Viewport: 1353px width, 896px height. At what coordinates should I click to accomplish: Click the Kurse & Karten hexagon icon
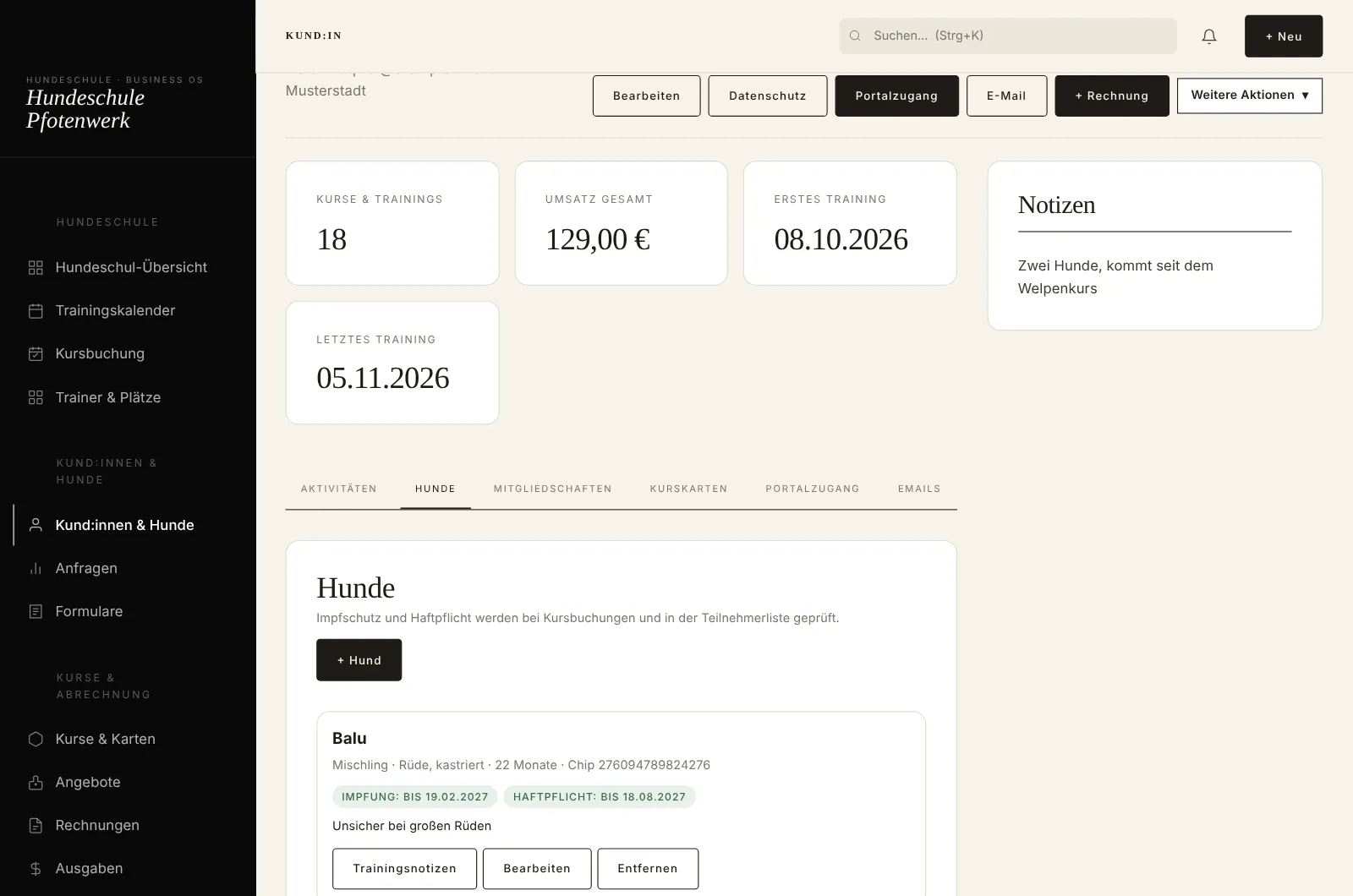click(36, 739)
